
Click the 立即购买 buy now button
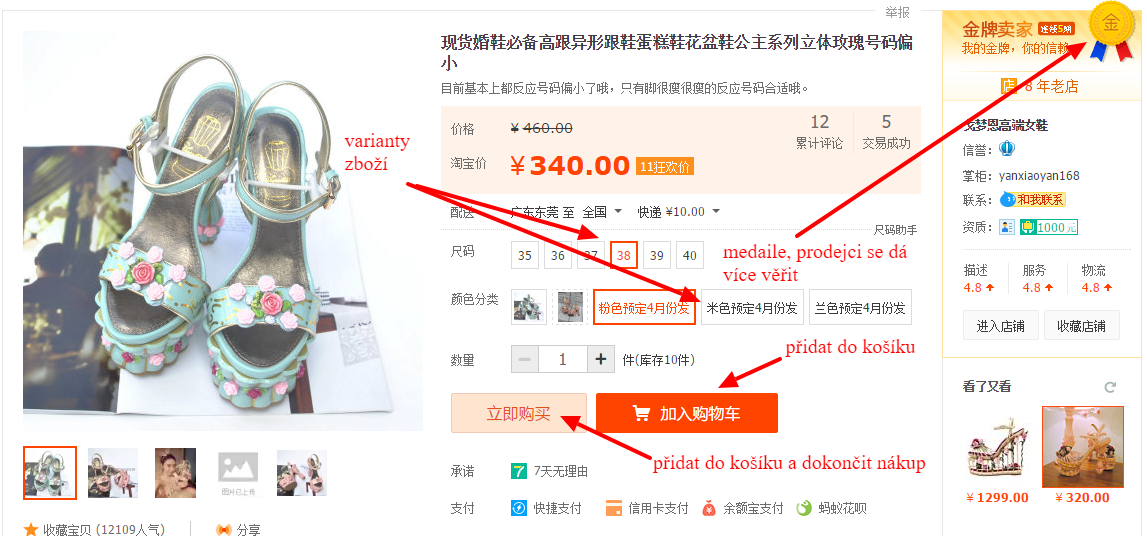click(519, 413)
